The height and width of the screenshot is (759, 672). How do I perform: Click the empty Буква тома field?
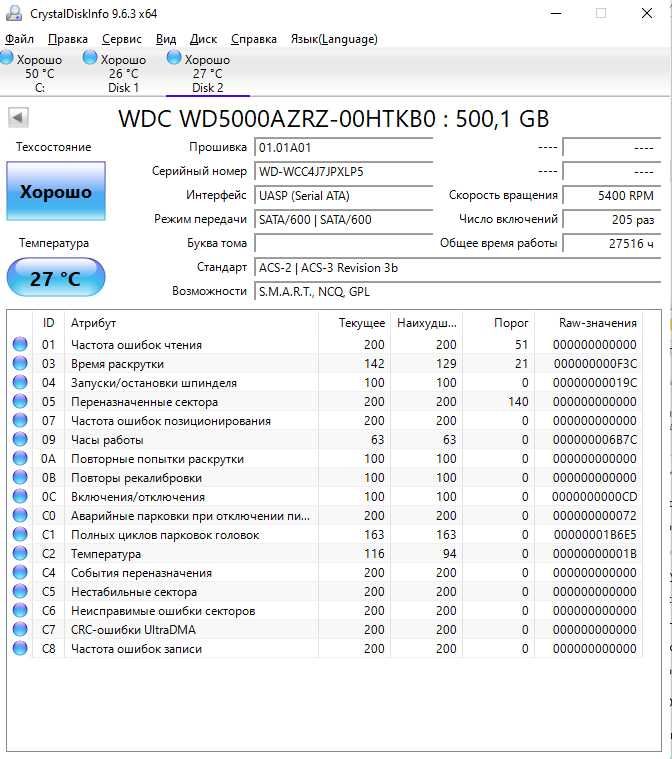point(343,243)
